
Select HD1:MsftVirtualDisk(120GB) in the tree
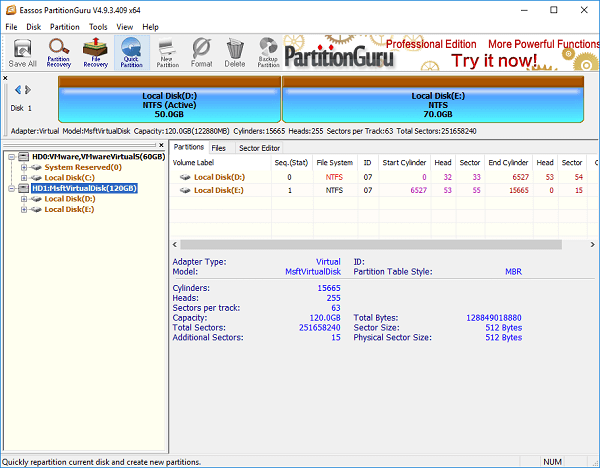click(x=84, y=188)
